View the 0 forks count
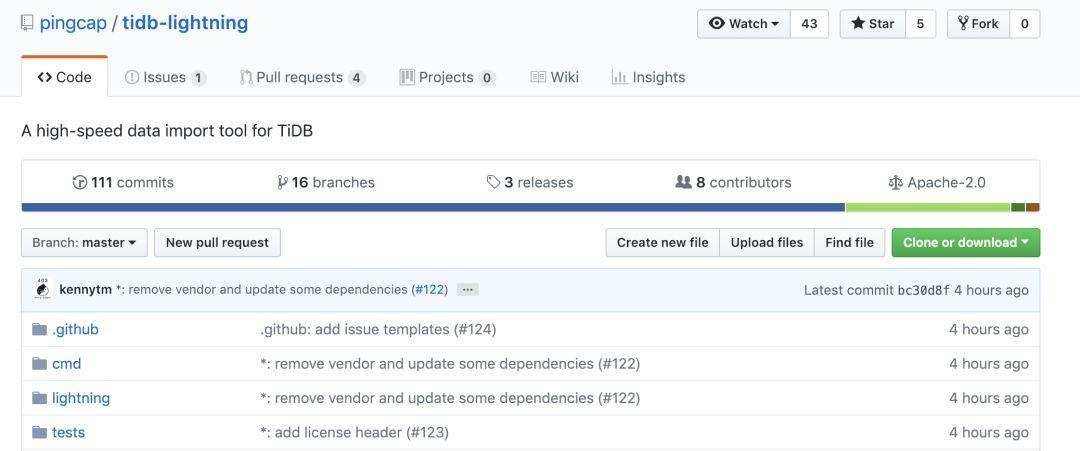The image size is (1080, 451). pyautogui.click(x=1024, y=23)
